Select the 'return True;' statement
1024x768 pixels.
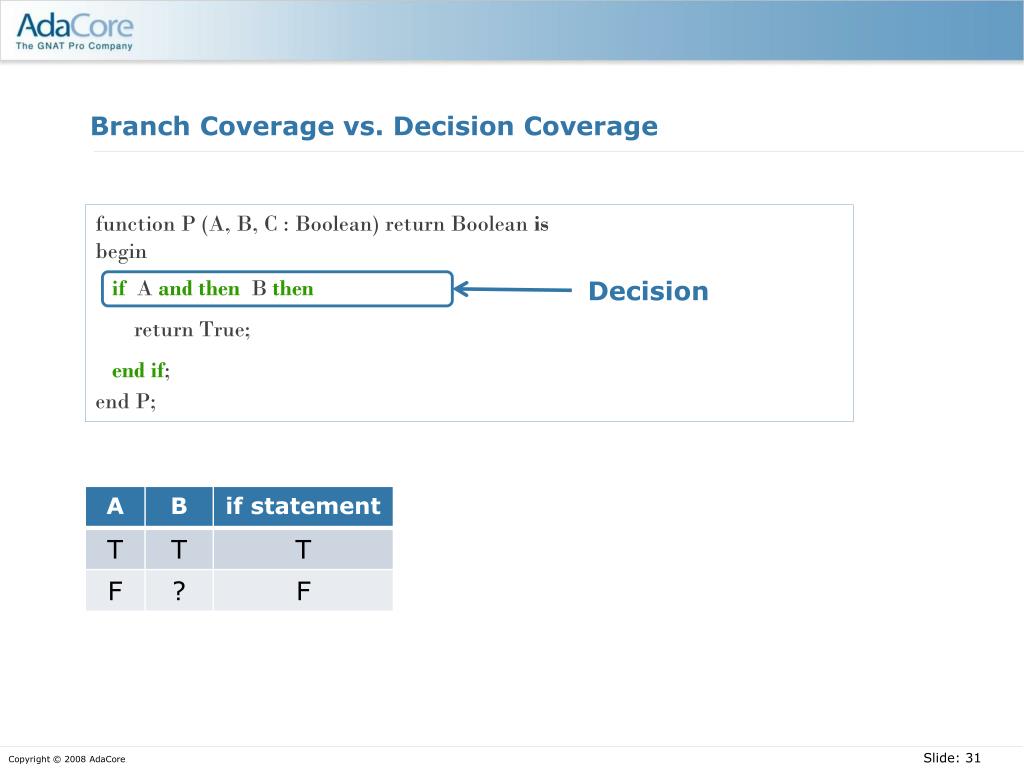192,329
